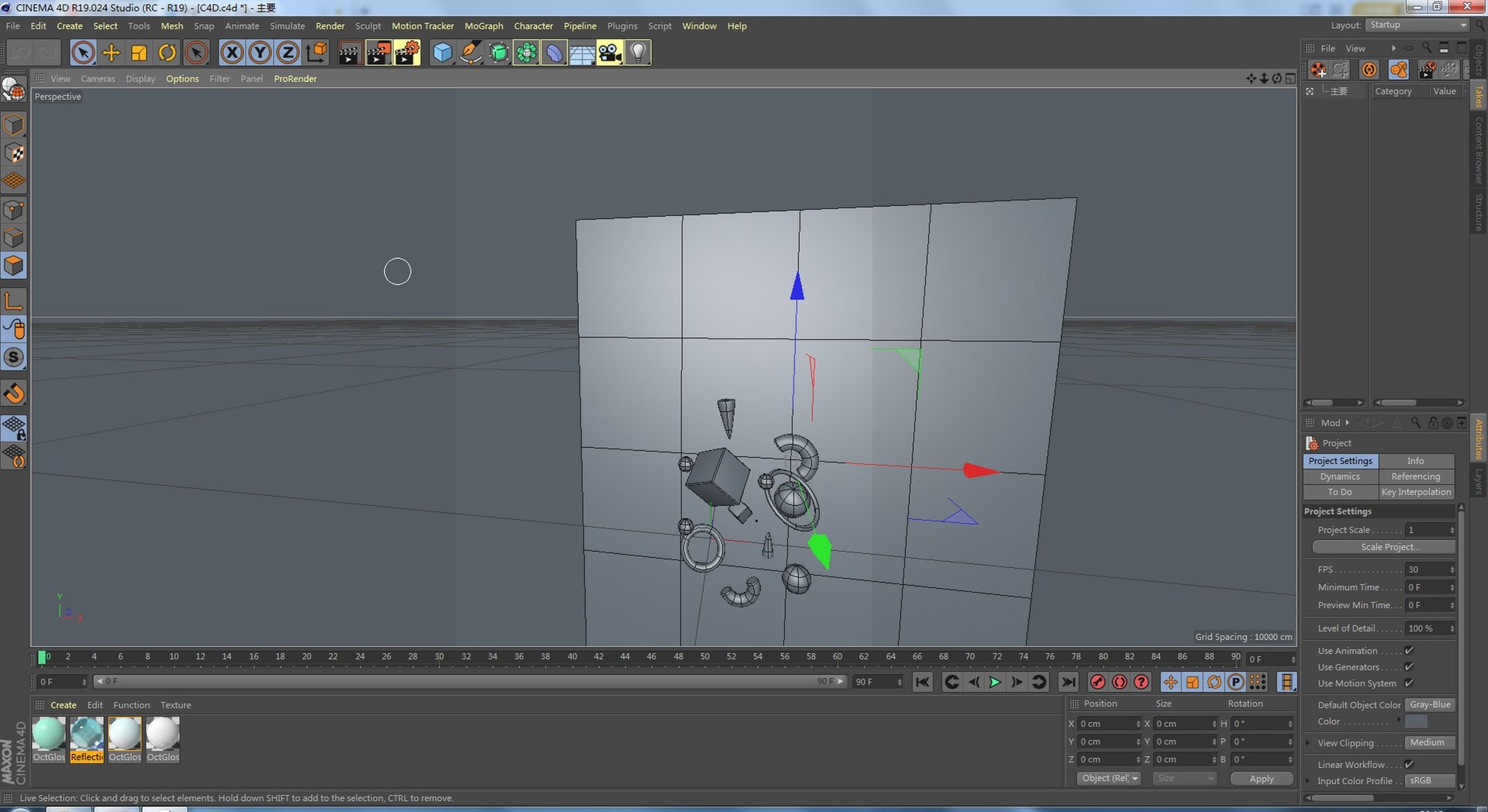Open Layout Startup dropdown
The image size is (1488, 812).
tap(1417, 25)
